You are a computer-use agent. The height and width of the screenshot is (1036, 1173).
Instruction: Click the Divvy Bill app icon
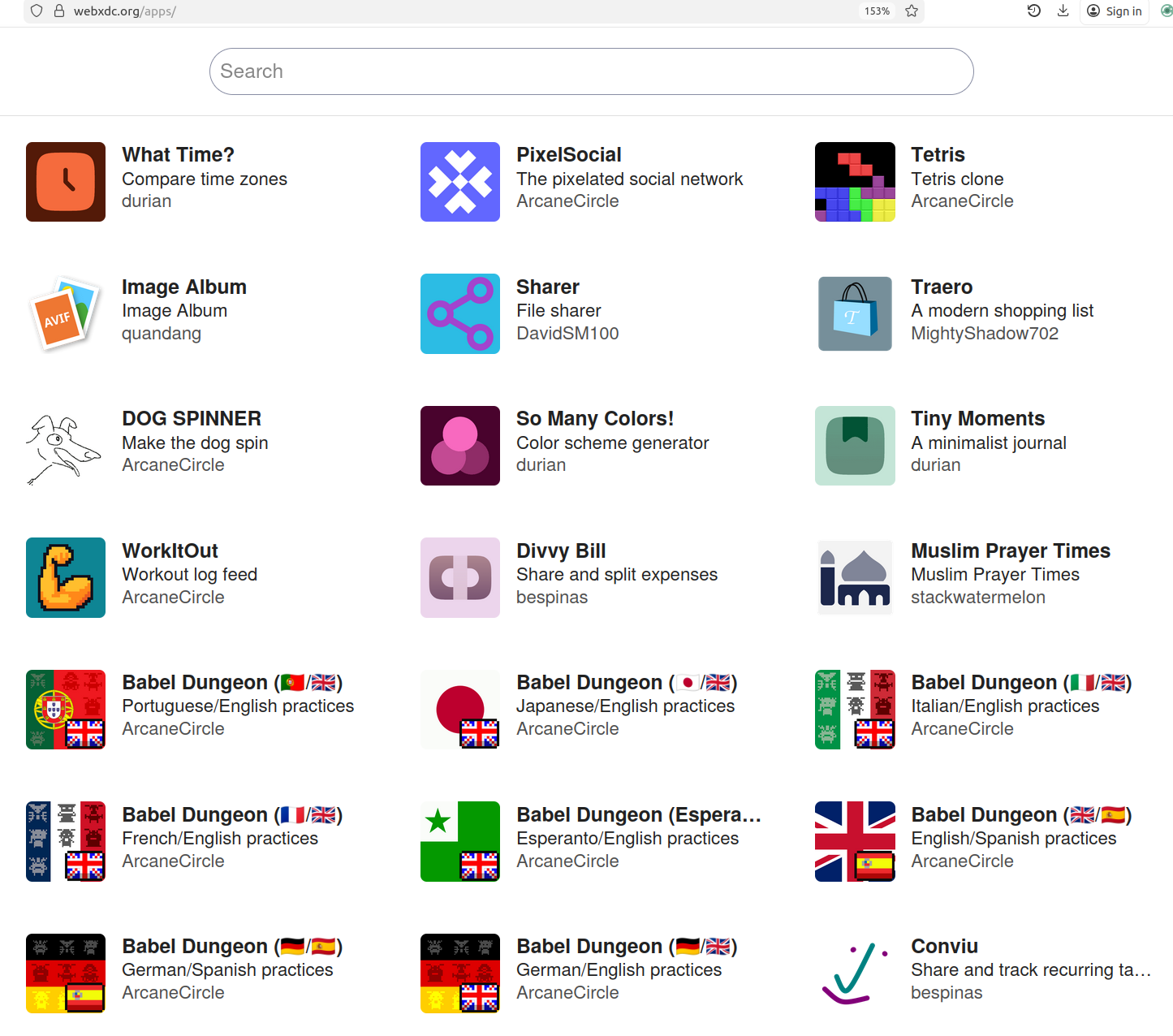click(x=460, y=578)
